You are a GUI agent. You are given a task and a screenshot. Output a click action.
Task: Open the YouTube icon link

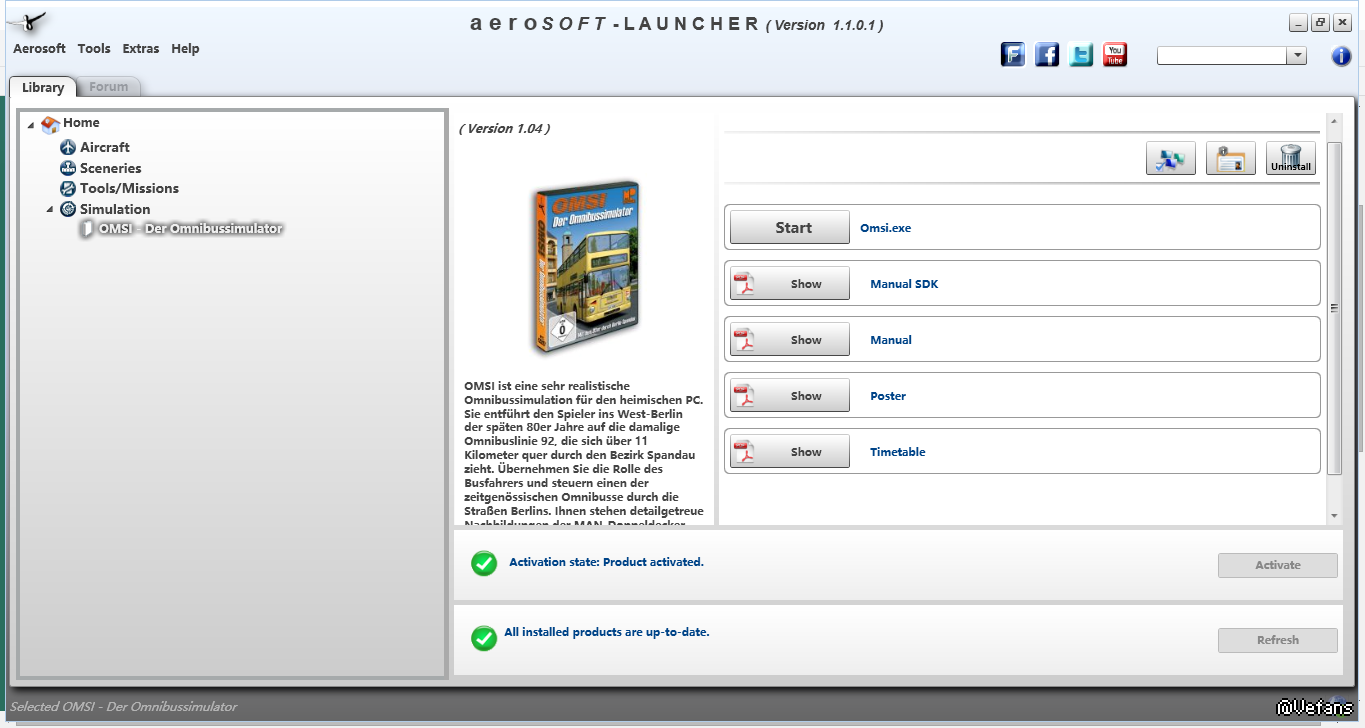point(1115,55)
